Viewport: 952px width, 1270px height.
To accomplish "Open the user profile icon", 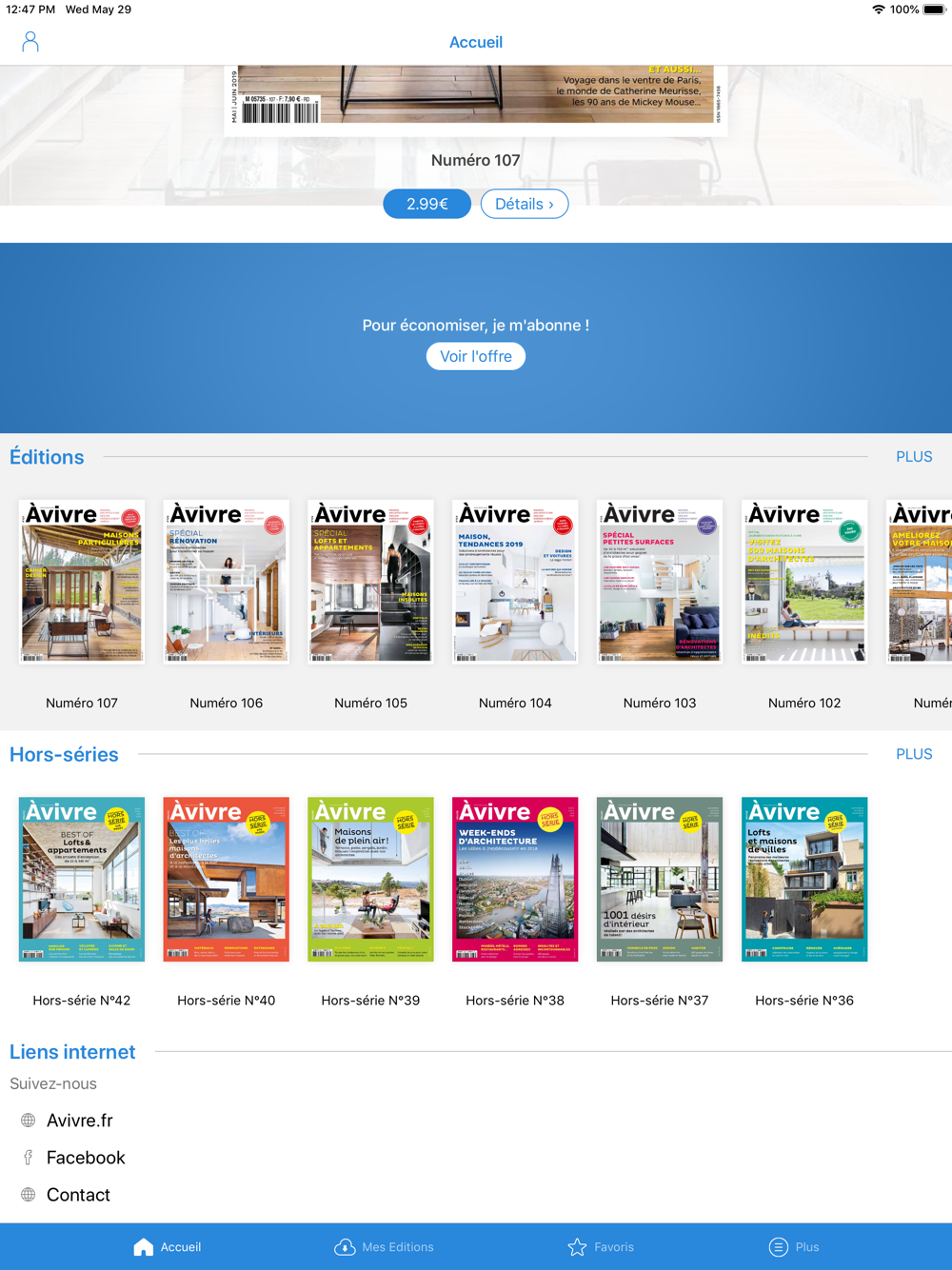I will tap(30, 42).
